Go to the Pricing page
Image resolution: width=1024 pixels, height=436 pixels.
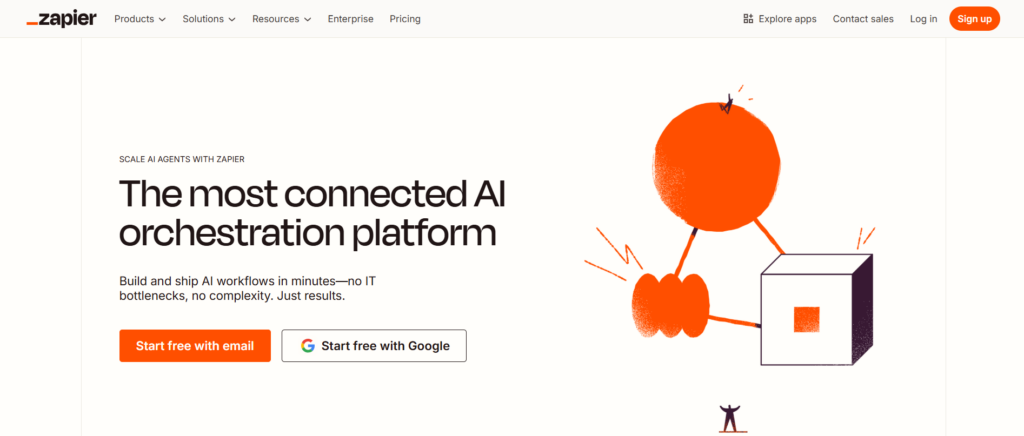tap(405, 19)
